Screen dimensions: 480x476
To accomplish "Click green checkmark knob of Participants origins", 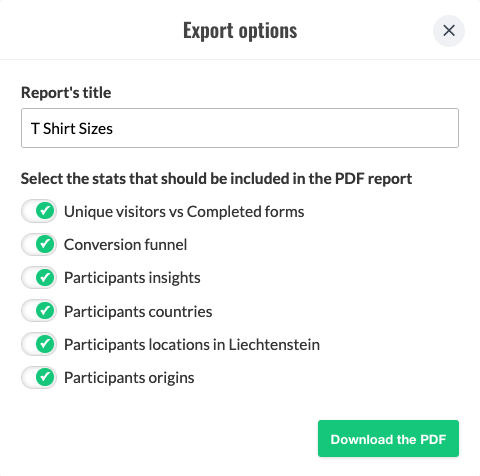I will coord(45,377).
